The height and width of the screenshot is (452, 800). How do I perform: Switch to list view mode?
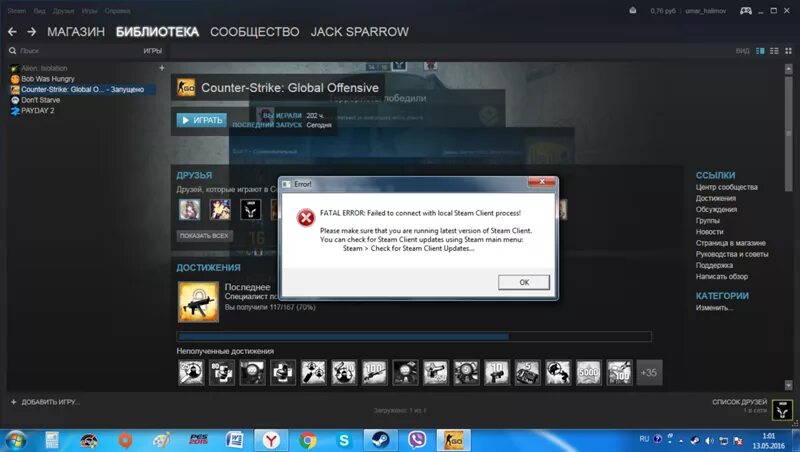tap(774, 51)
